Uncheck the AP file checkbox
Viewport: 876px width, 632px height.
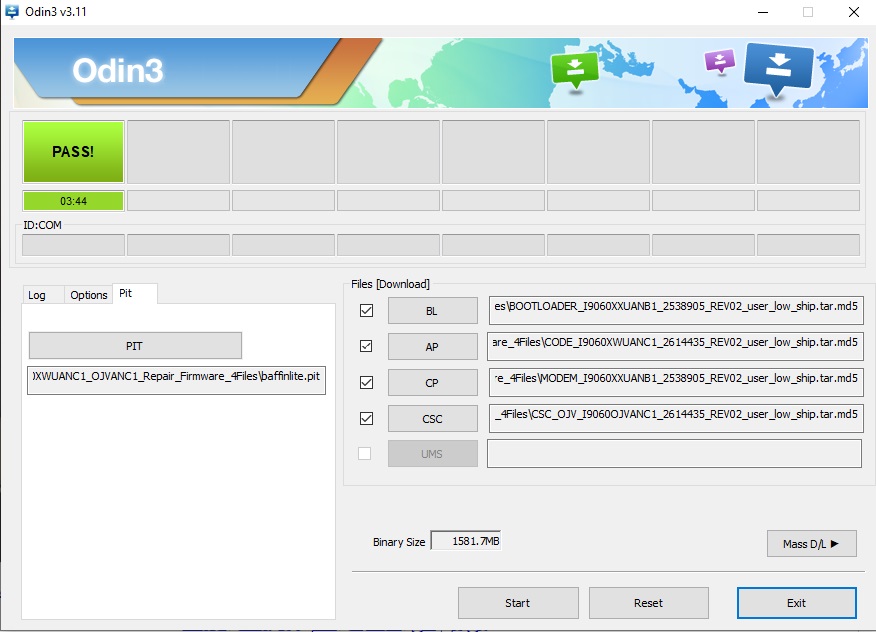pyautogui.click(x=366, y=346)
